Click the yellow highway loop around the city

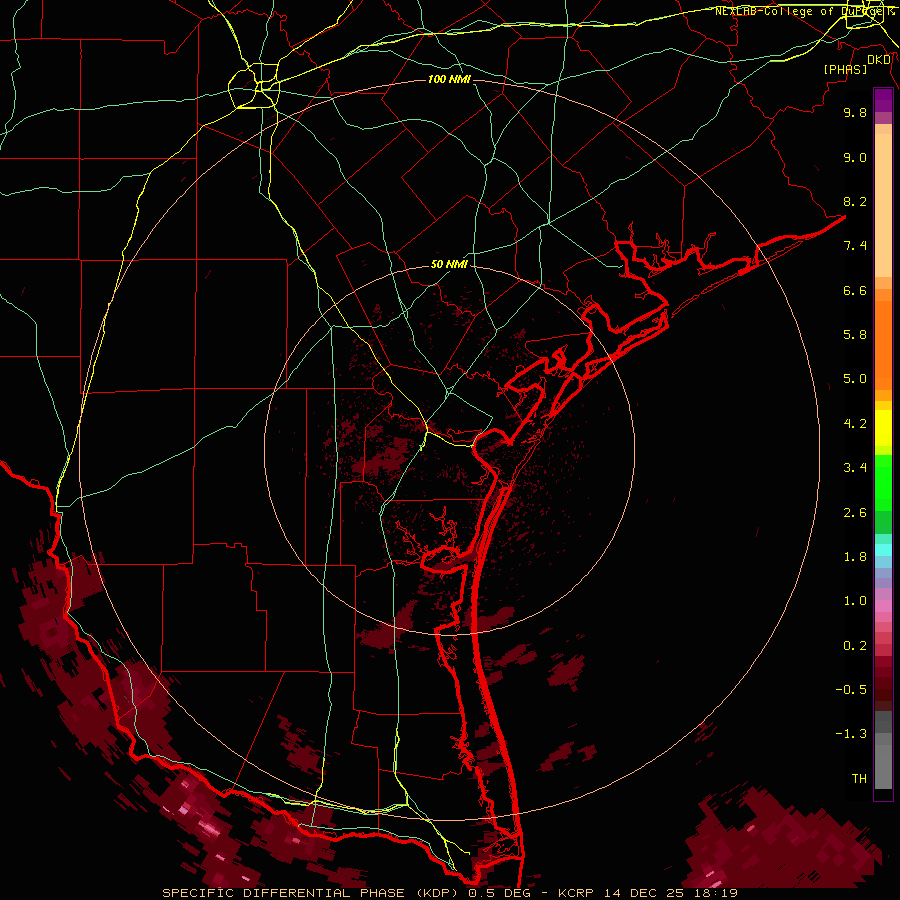pos(254,86)
